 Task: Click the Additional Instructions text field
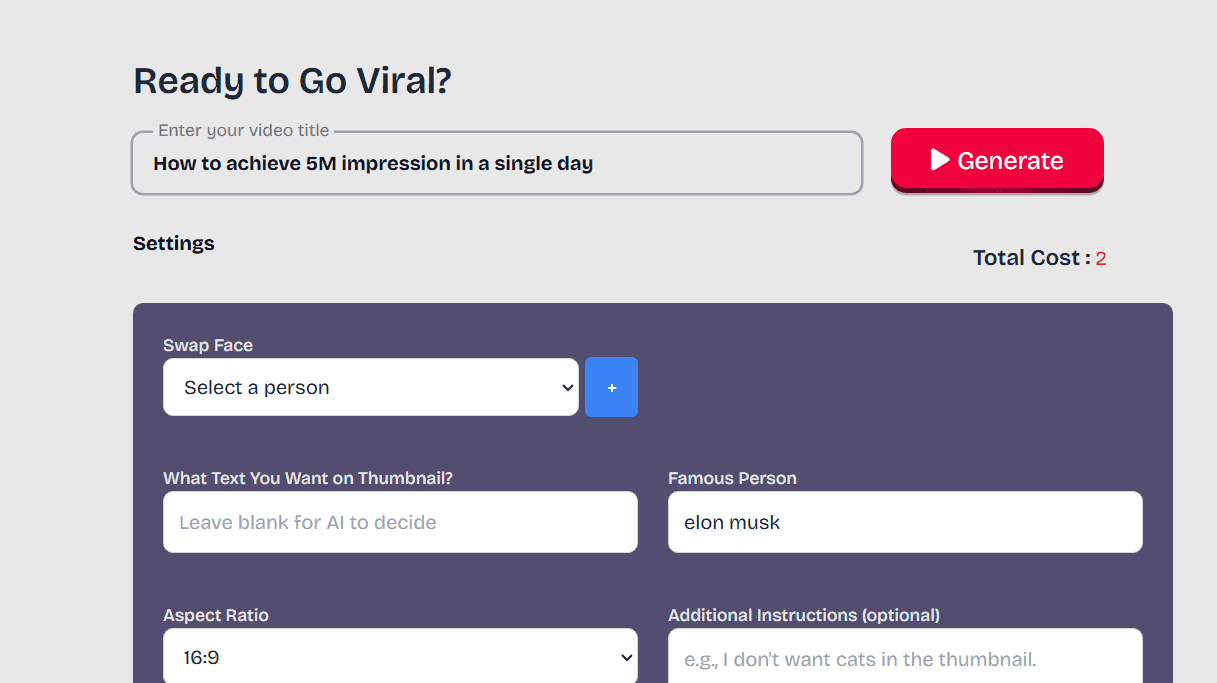tap(905, 656)
